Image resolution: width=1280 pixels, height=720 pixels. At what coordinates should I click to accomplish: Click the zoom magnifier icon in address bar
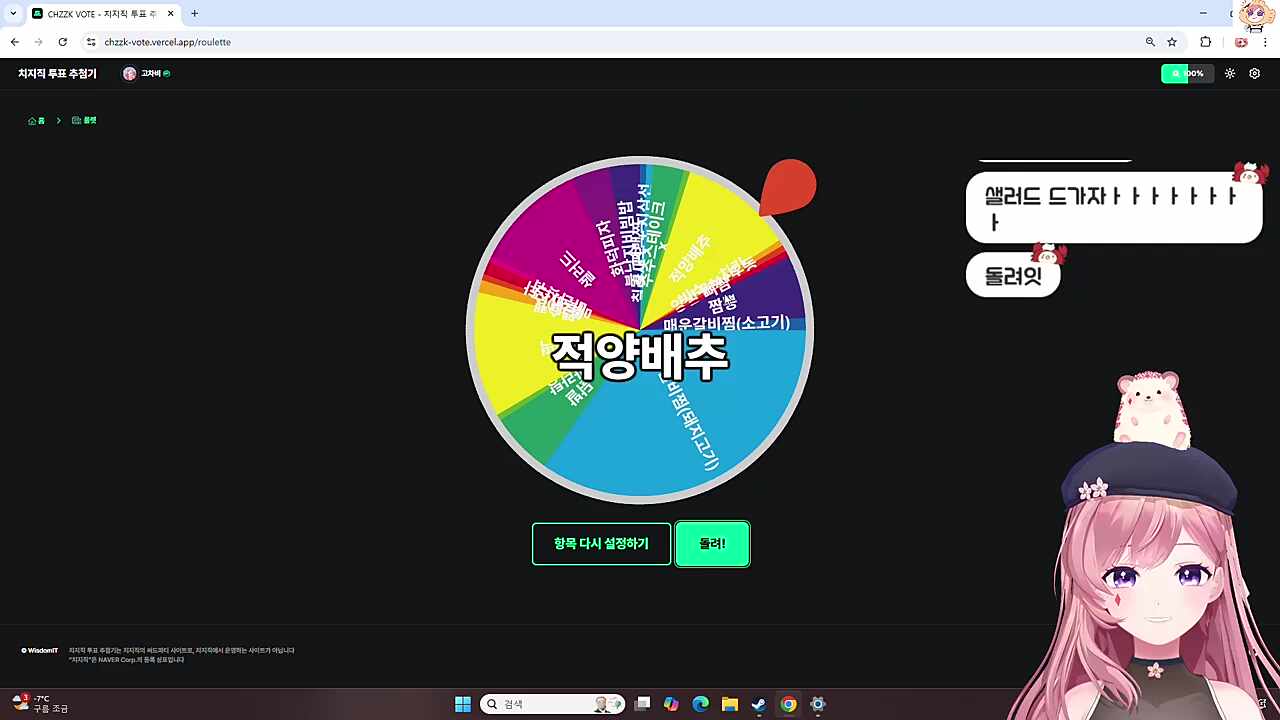(1150, 42)
